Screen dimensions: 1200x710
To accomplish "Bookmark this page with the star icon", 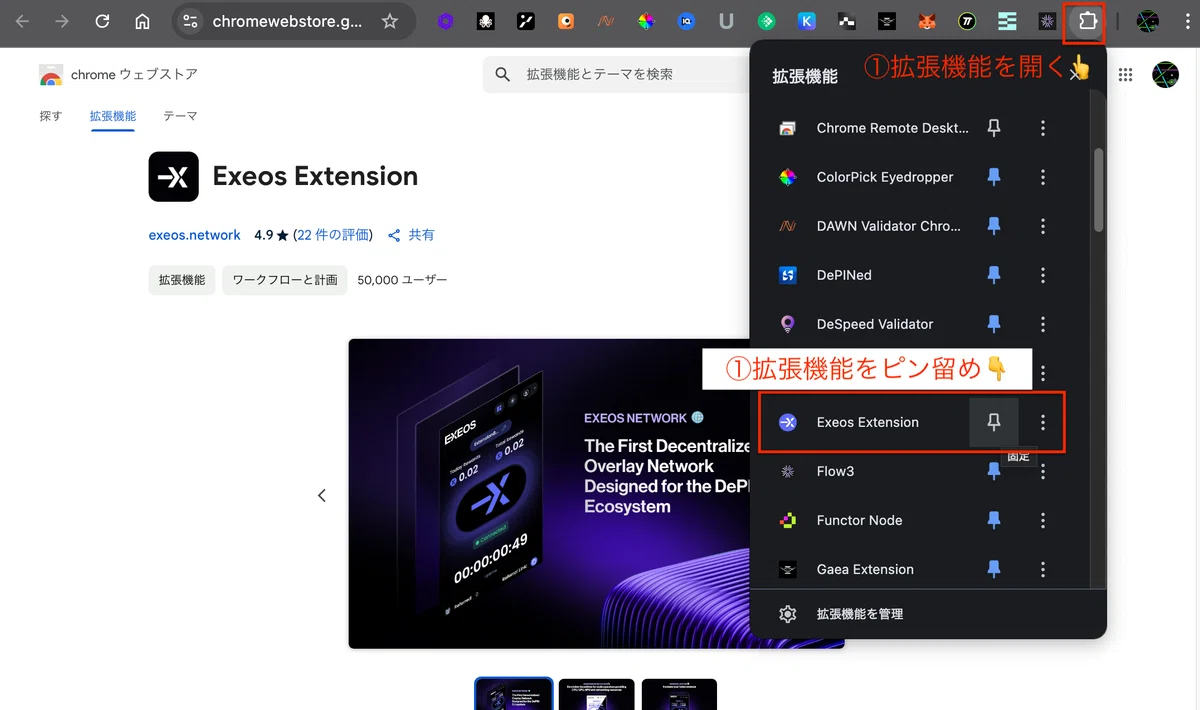I will point(390,21).
